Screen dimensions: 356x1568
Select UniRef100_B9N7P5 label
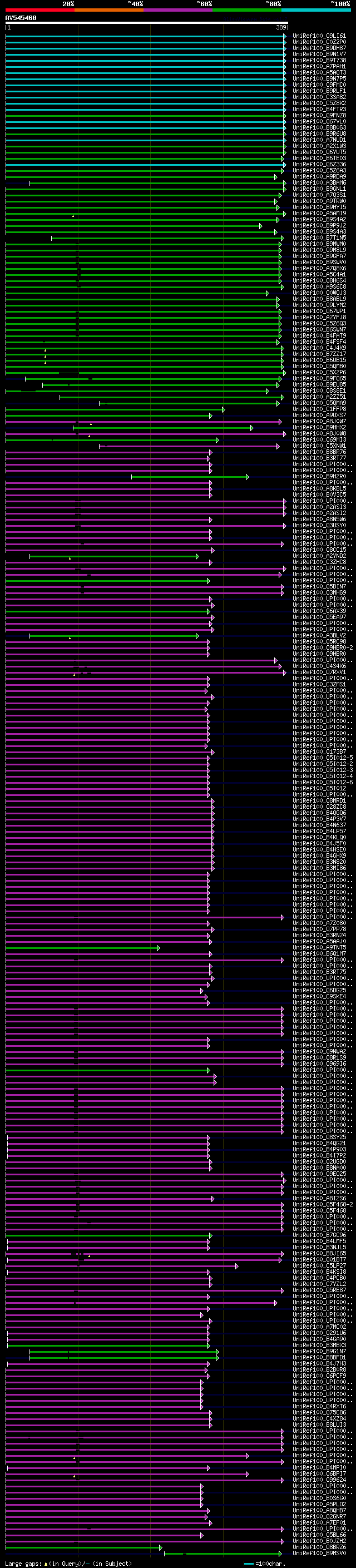pyautogui.click(x=319, y=78)
